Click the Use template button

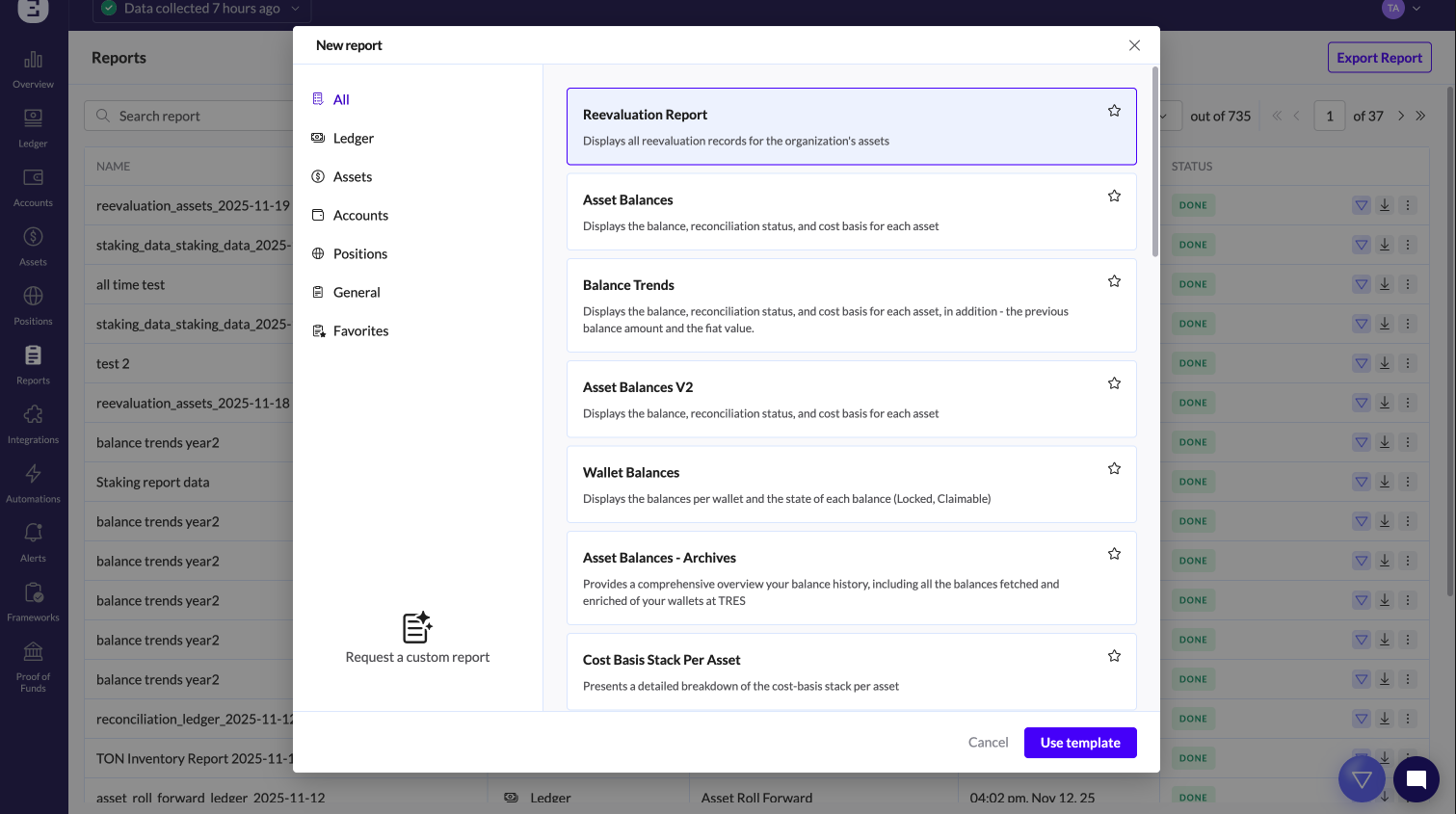pos(1079,743)
